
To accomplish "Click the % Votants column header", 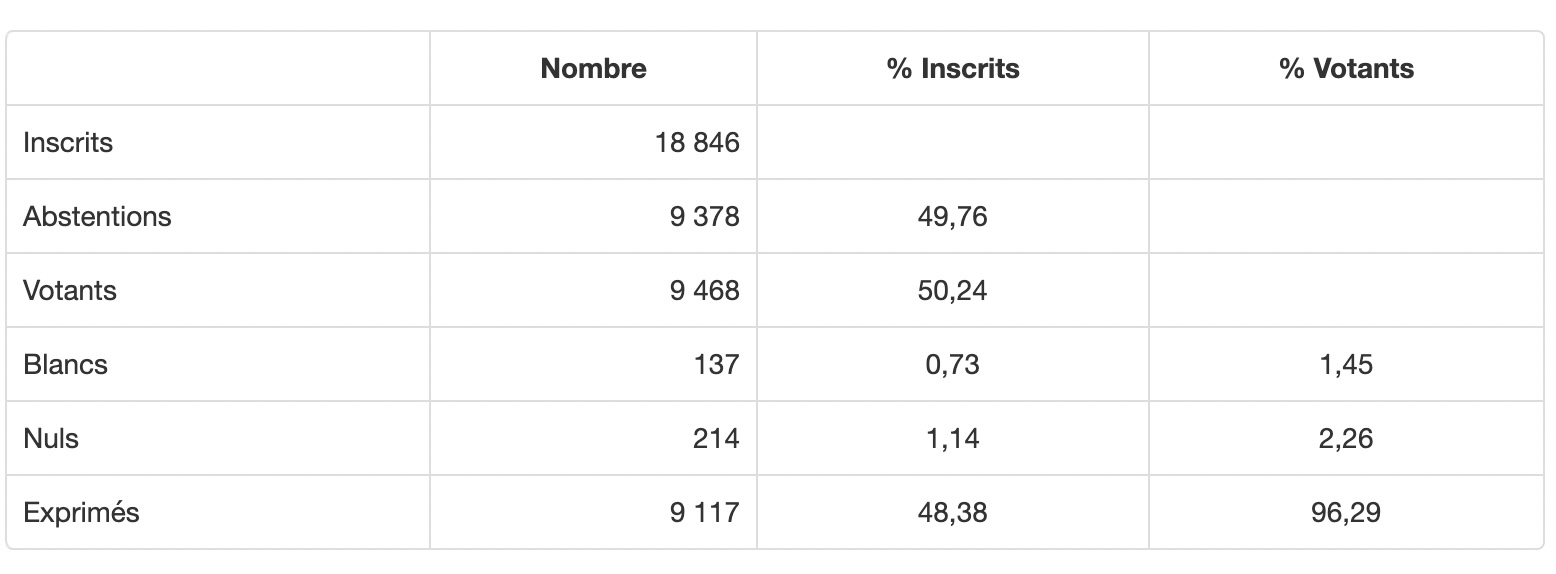I will point(1346,69).
